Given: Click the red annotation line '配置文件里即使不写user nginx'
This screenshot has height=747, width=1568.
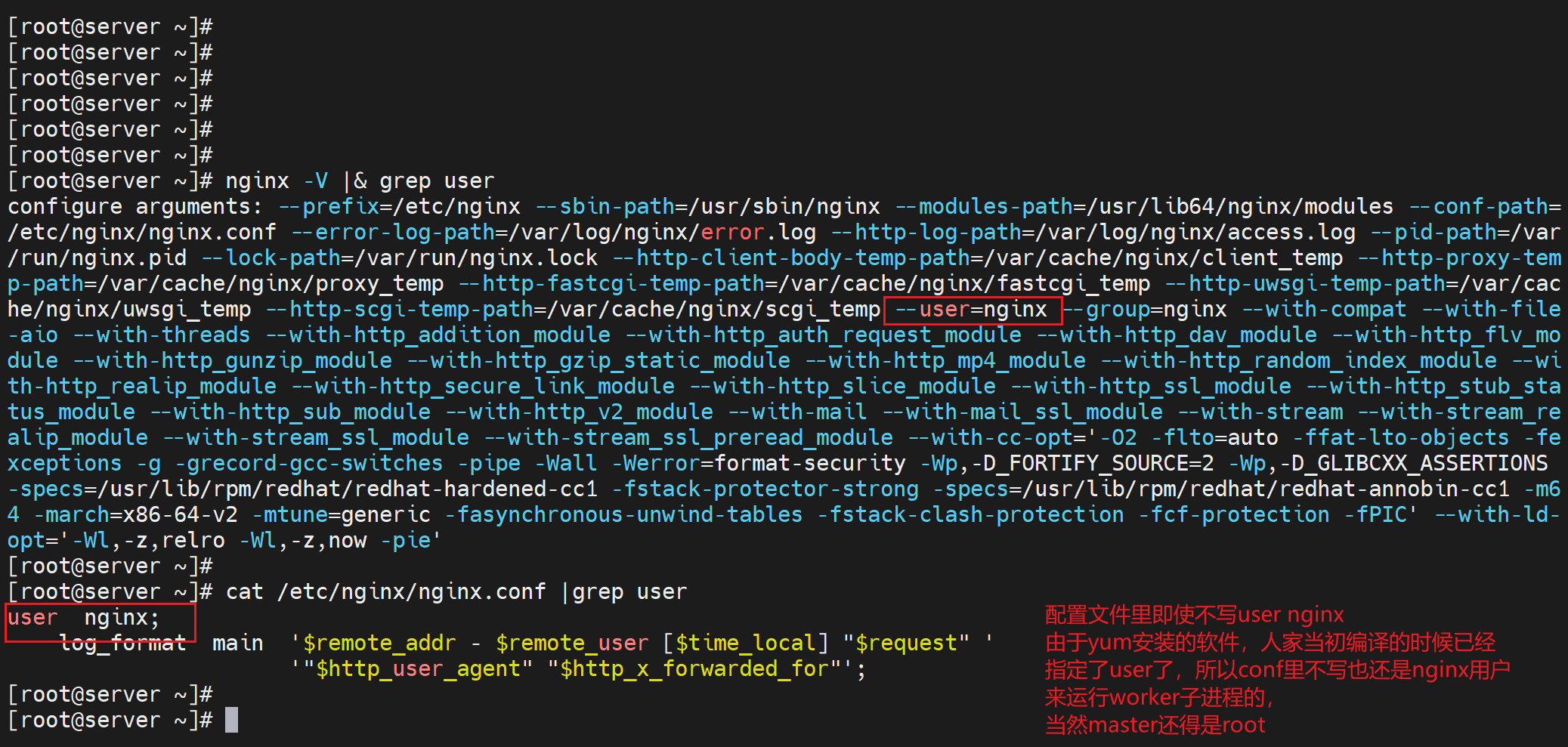Looking at the screenshot, I should (x=1194, y=615).
